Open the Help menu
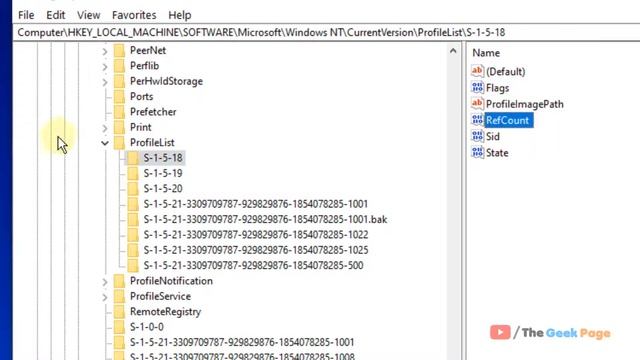Viewport: 640px width, 360px height. (180, 15)
